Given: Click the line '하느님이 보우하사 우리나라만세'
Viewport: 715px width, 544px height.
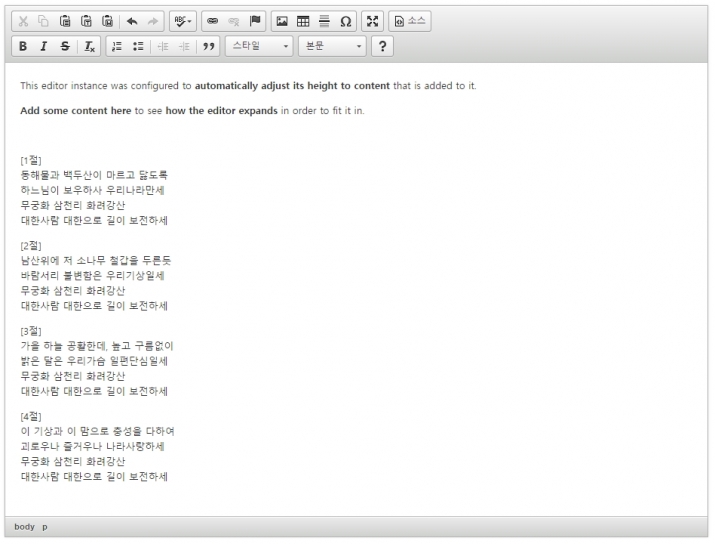Looking at the screenshot, I should (93, 190).
